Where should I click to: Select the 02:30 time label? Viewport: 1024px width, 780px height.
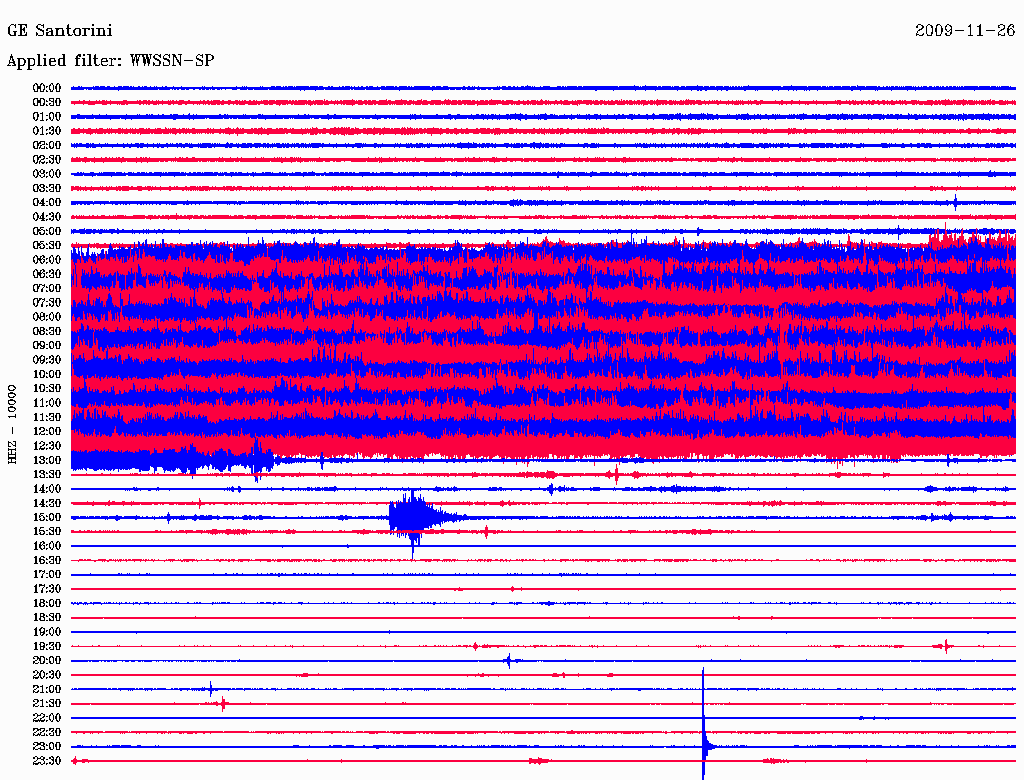point(47,160)
